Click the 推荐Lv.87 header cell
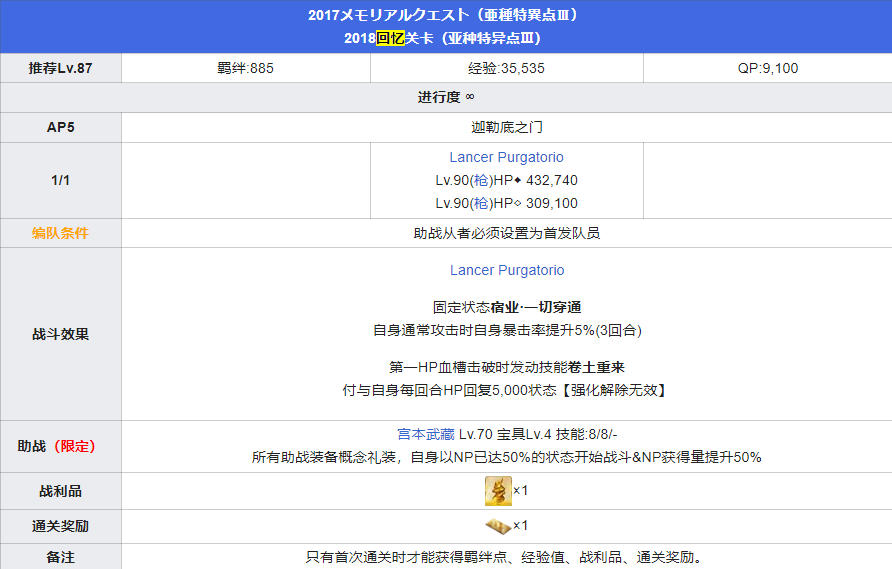 61,68
